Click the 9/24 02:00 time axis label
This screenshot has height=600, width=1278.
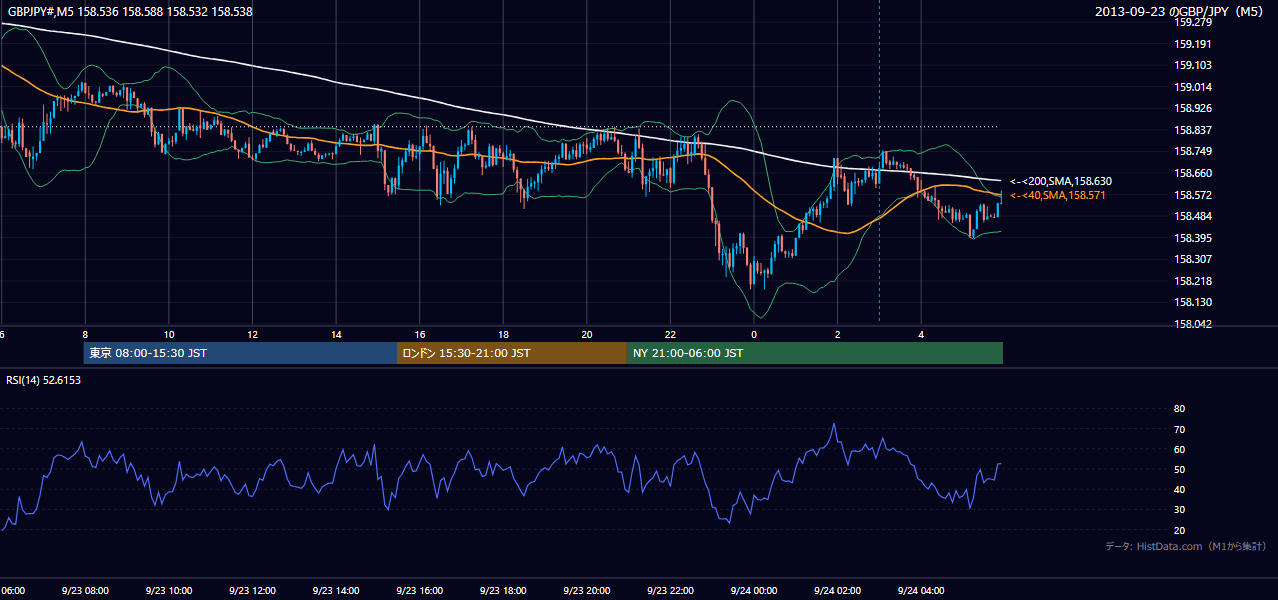837,591
